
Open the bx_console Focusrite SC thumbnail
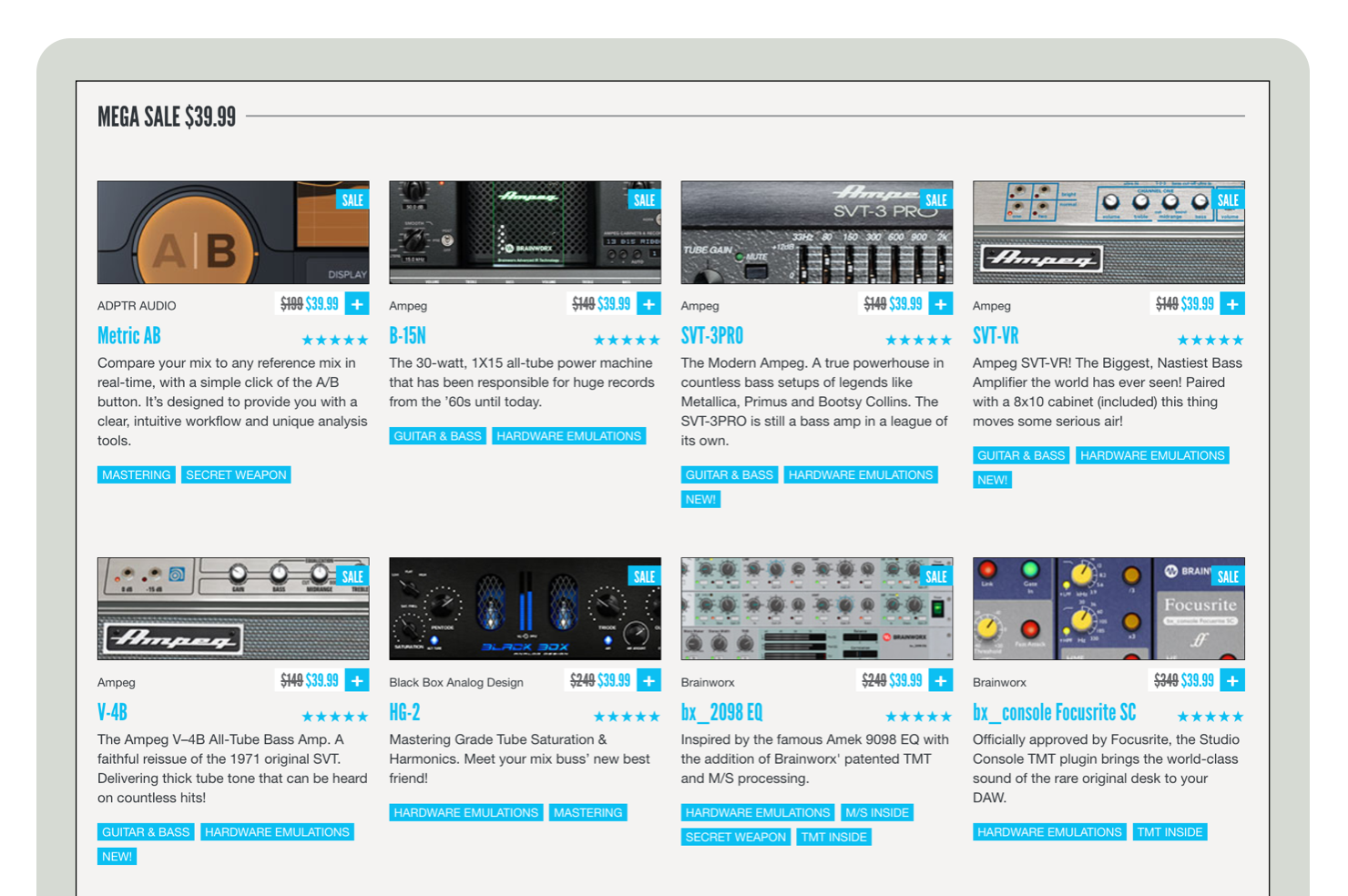tap(1108, 608)
